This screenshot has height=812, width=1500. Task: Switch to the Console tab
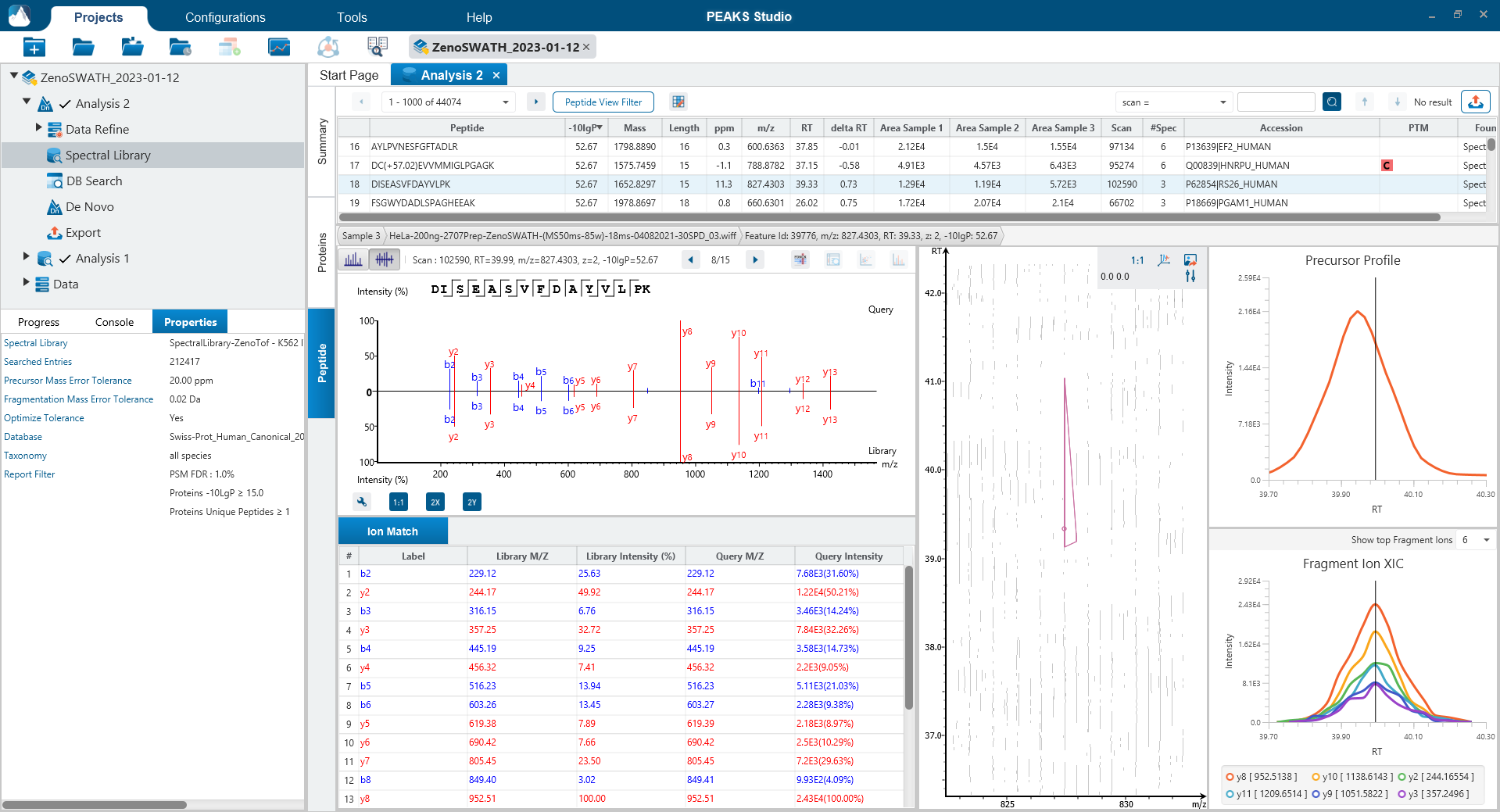pos(114,322)
